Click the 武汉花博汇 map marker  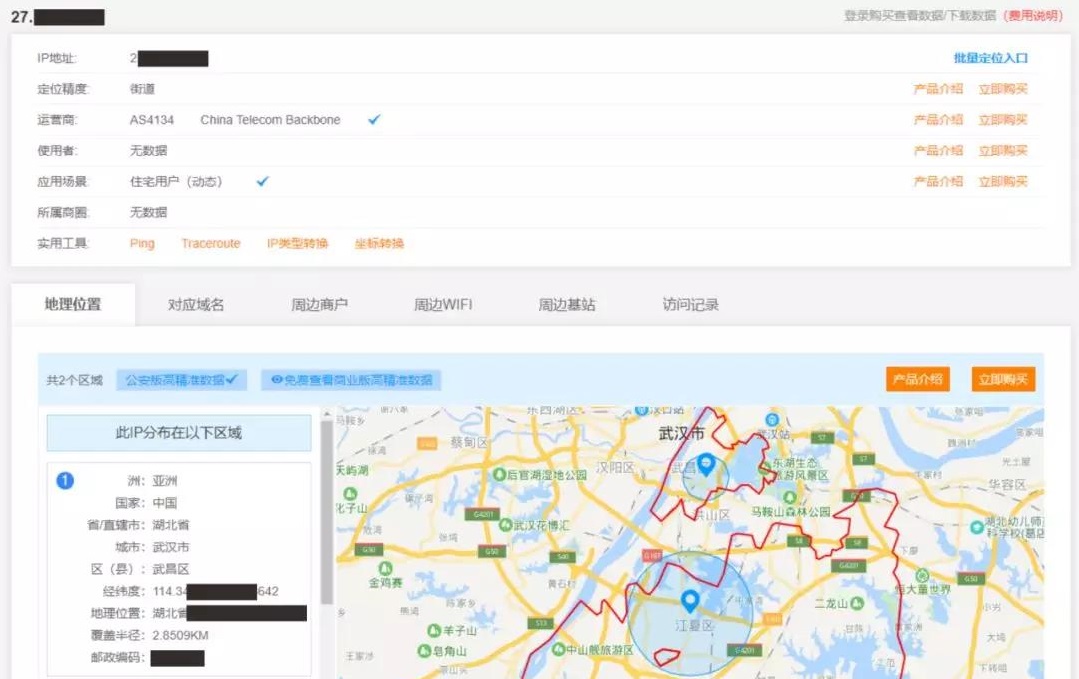[506, 525]
